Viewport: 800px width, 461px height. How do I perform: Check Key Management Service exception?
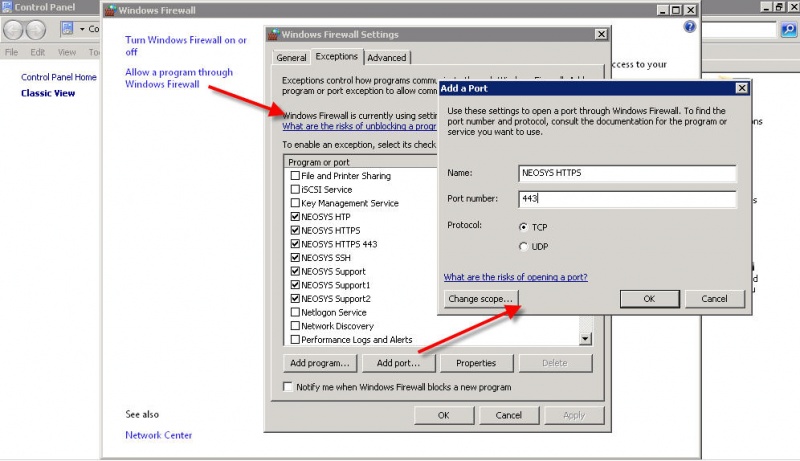click(295, 203)
